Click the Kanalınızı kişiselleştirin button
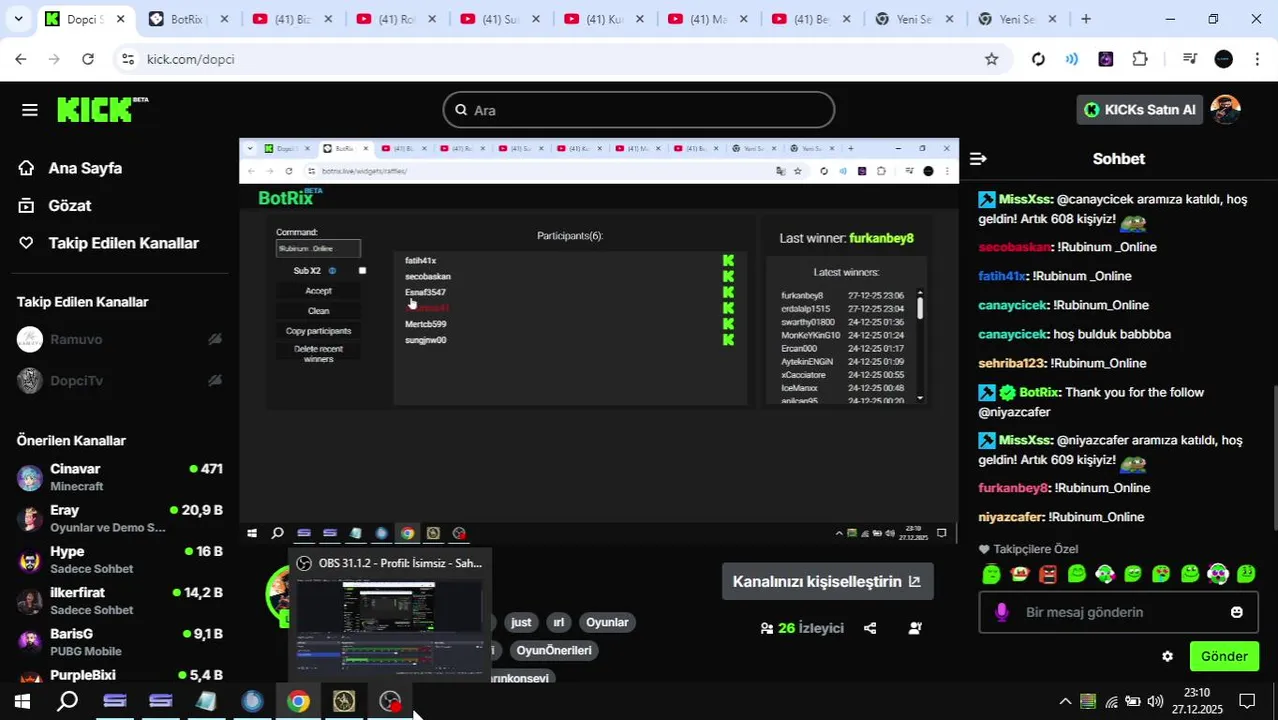Screen dimensions: 1278x720 [827, 581]
